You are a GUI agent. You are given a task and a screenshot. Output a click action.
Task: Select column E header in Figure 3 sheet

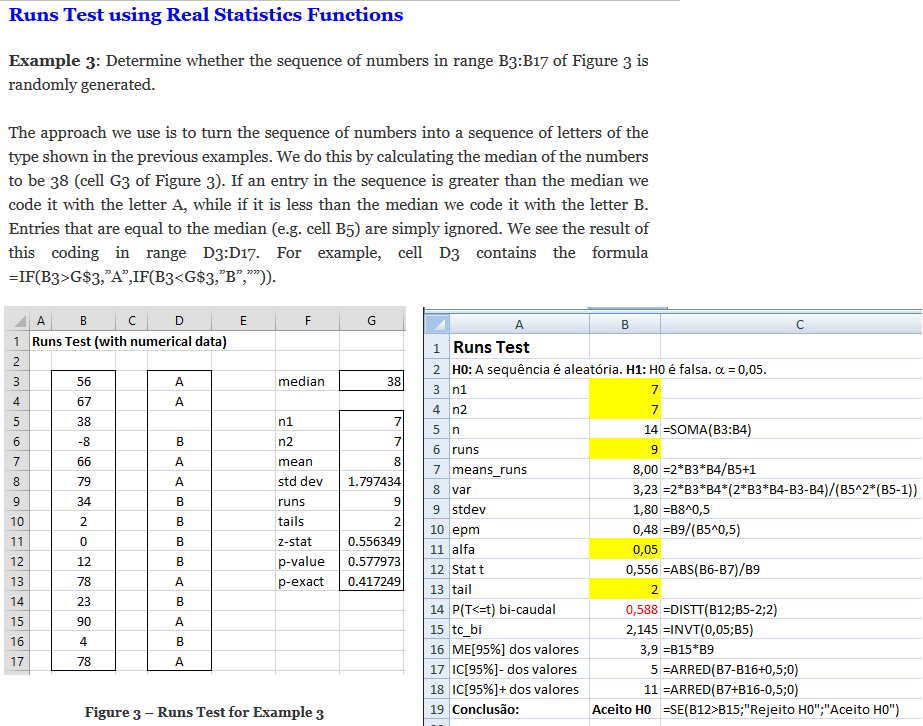point(243,321)
